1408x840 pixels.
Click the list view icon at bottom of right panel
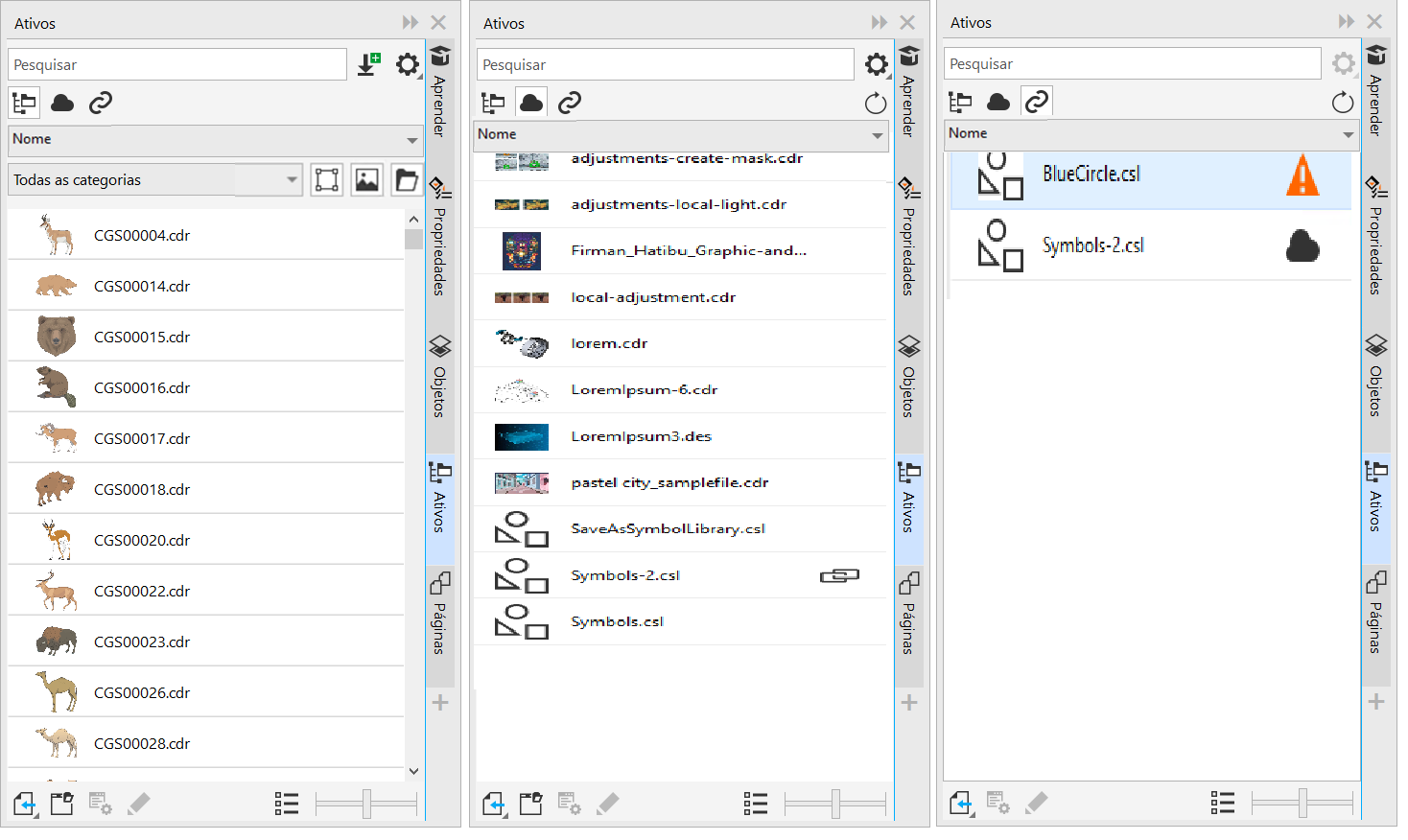[x=1222, y=803]
